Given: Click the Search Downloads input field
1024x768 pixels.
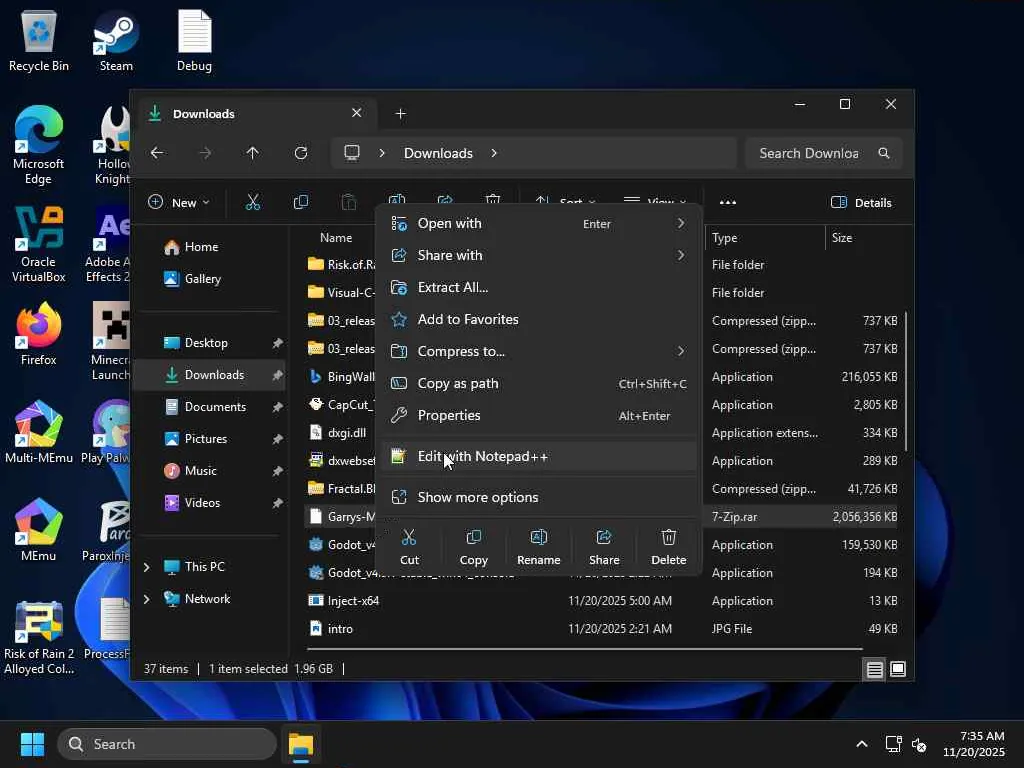Looking at the screenshot, I should 808,153.
